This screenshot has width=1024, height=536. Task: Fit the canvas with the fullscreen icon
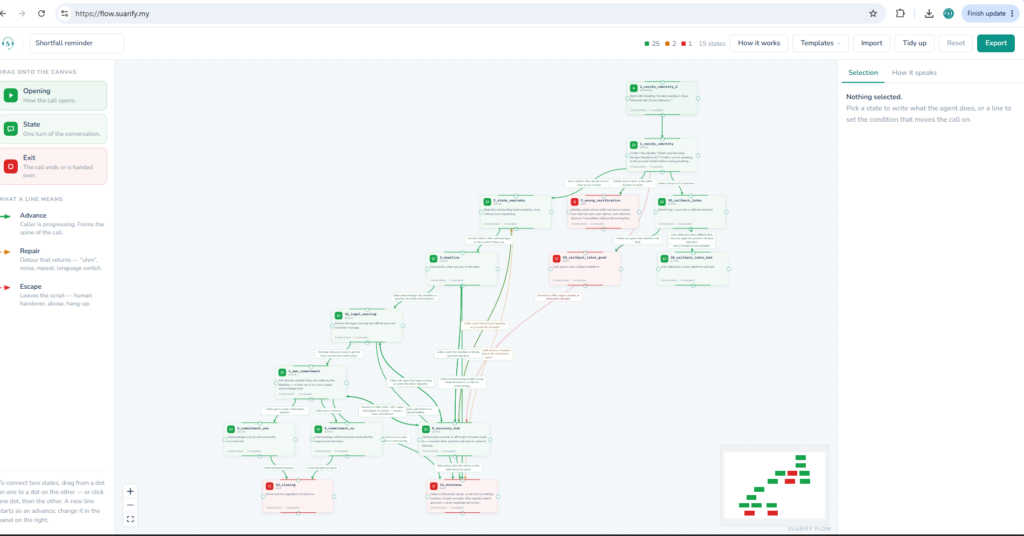click(130, 520)
